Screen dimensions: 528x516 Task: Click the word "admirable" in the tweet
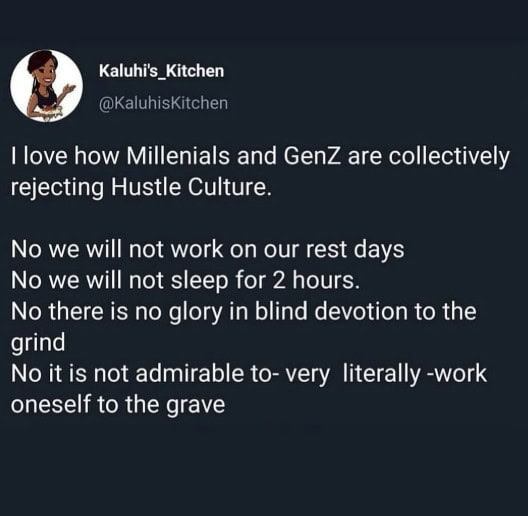click(190, 373)
